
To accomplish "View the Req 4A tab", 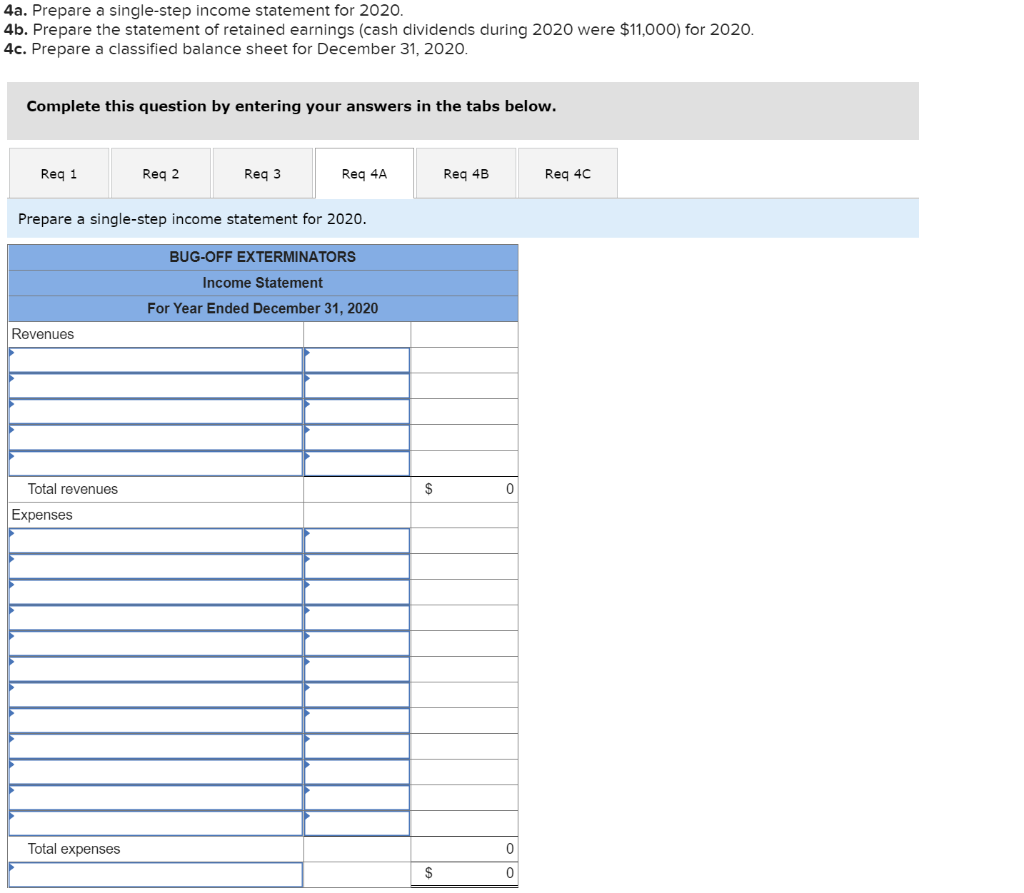I will pyautogui.click(x=364, y=172).
